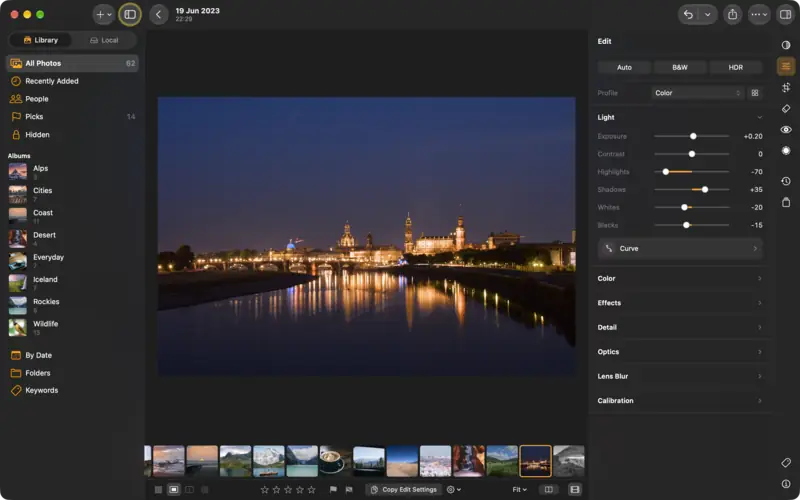Toggle B&W treatment
This screenshot has height=500, width=800.
680,67
